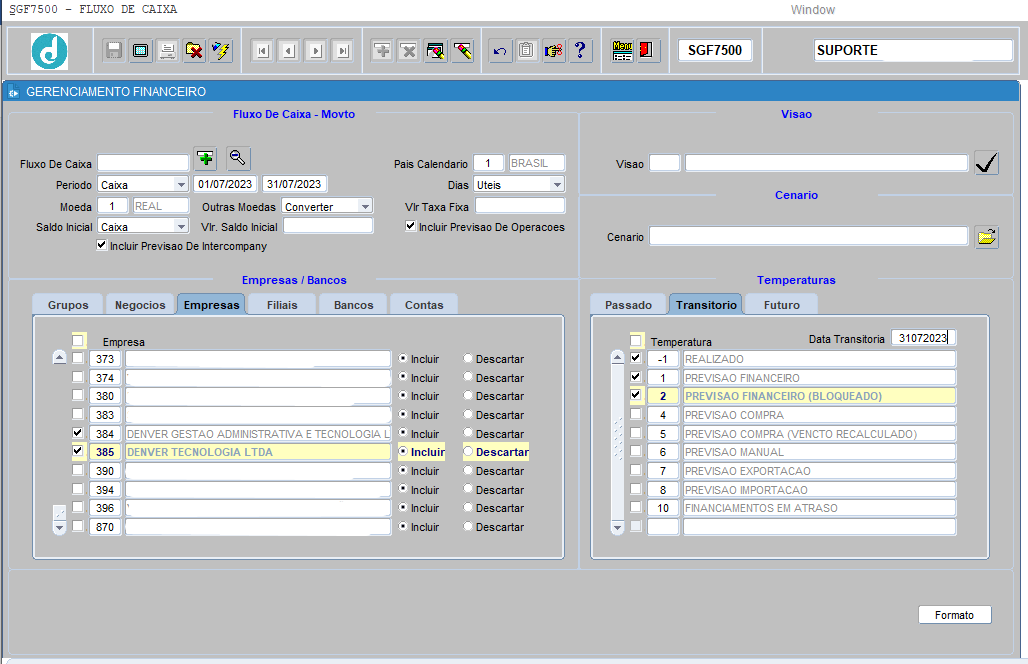Open the Periodo dropdown
1028x664 pixels.
181,185
